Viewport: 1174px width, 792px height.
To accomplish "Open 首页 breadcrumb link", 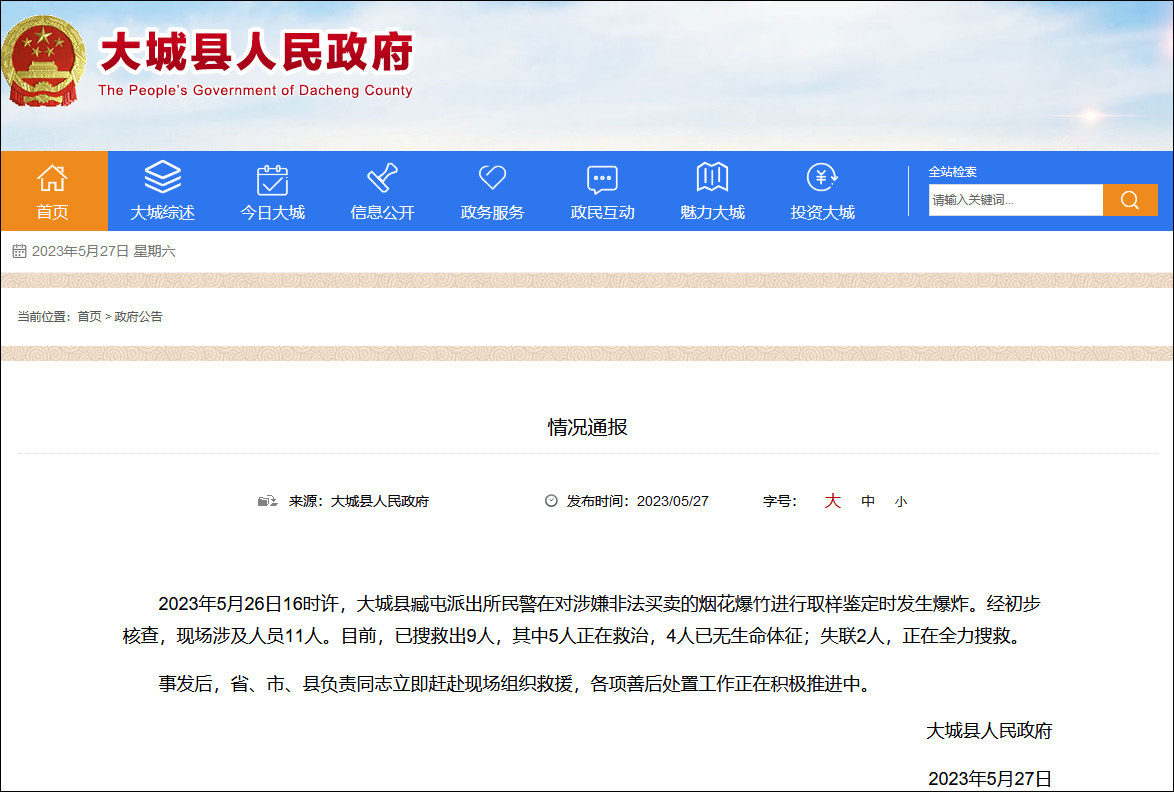I will pyautogui.click(x=89, y=317).
